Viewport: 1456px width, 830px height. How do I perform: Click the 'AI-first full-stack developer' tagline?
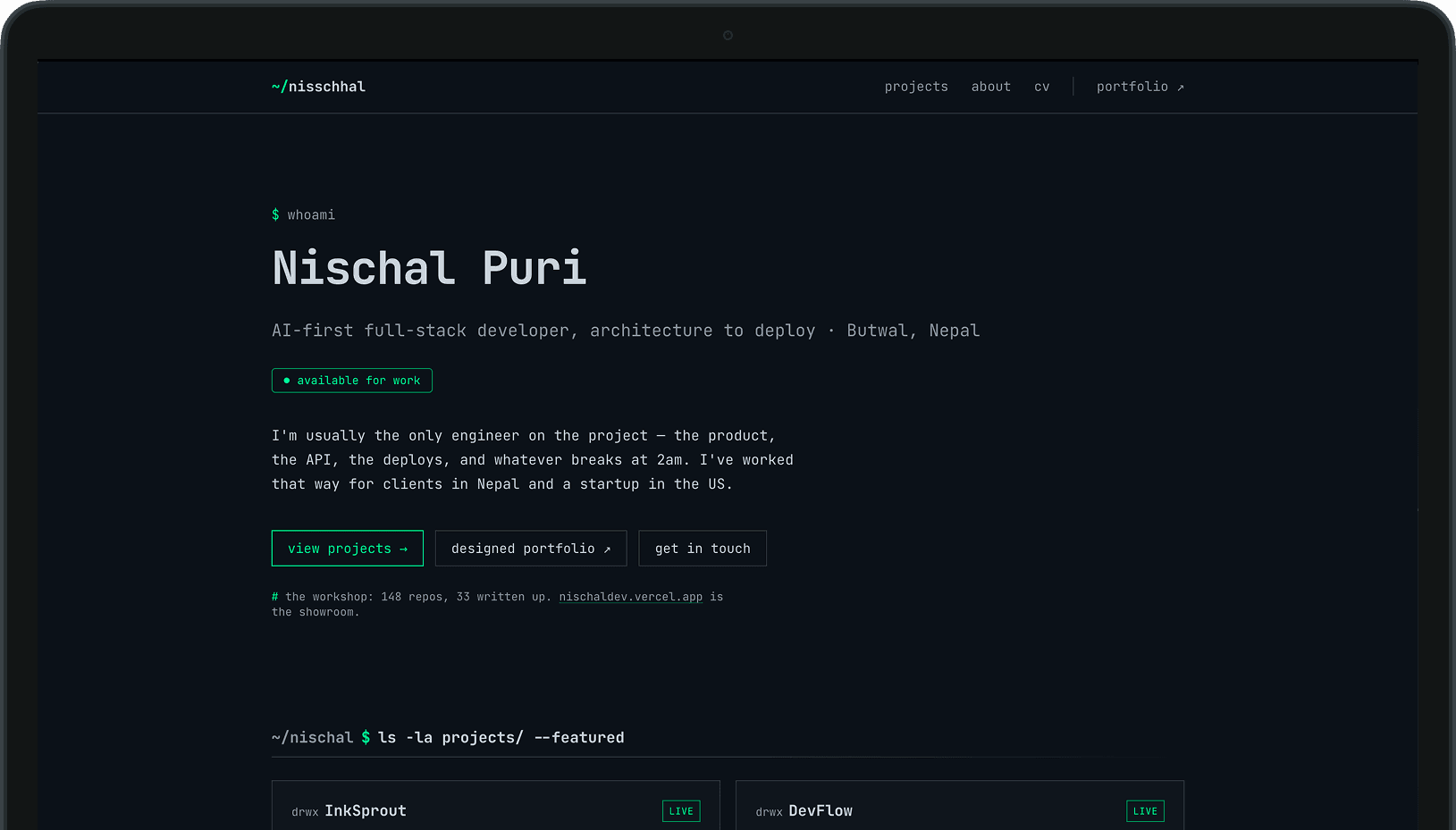click(626, 331)
